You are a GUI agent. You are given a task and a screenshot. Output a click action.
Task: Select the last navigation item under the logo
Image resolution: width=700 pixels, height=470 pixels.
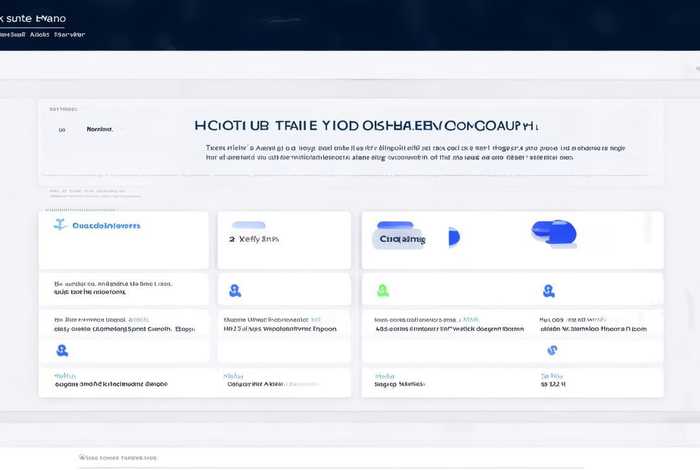point(69,34)
